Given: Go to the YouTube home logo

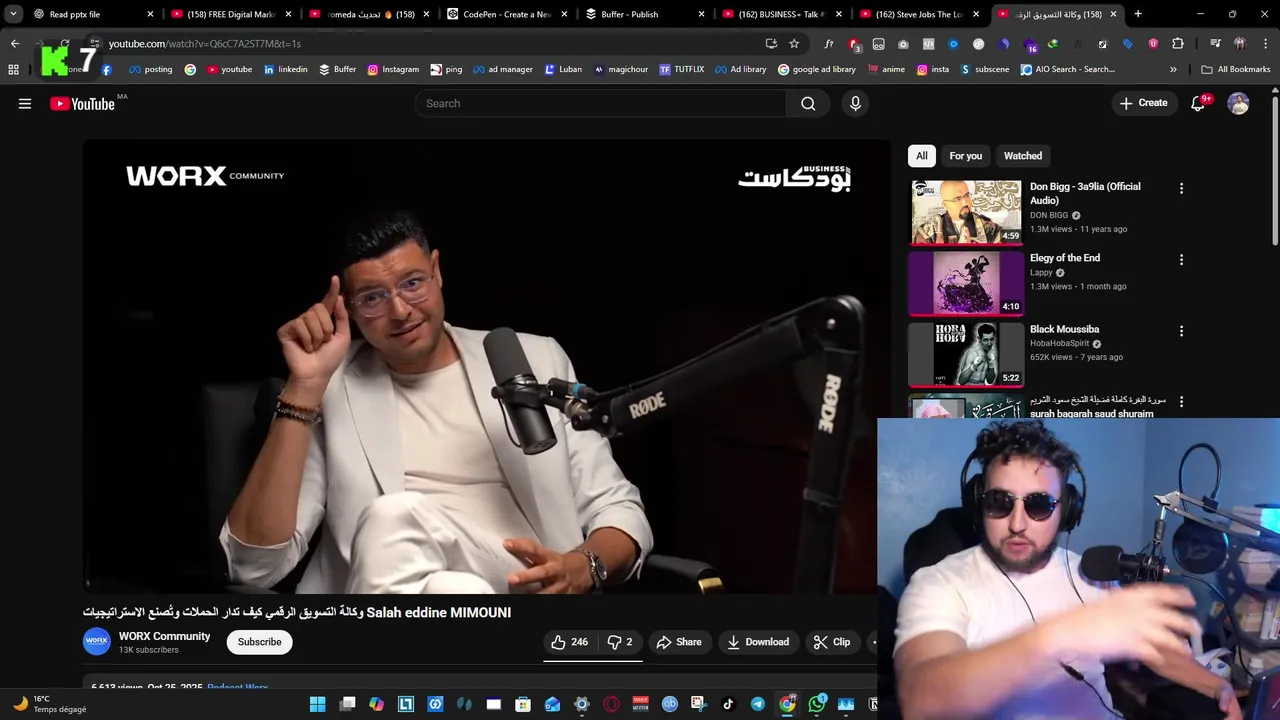Looking at the screenshot, I should pyautogui.click(x=82, y=103).
